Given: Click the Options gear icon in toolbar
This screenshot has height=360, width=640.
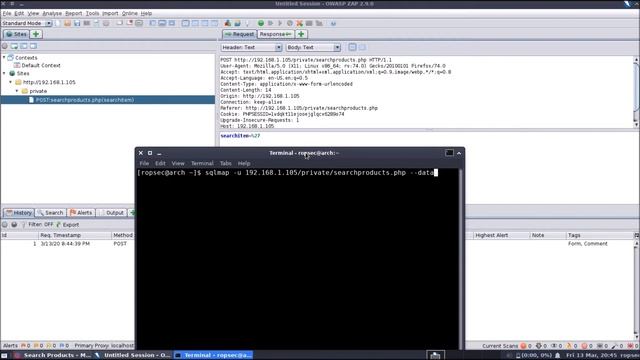Looking at the screenshot, I should tap(106, 23).
